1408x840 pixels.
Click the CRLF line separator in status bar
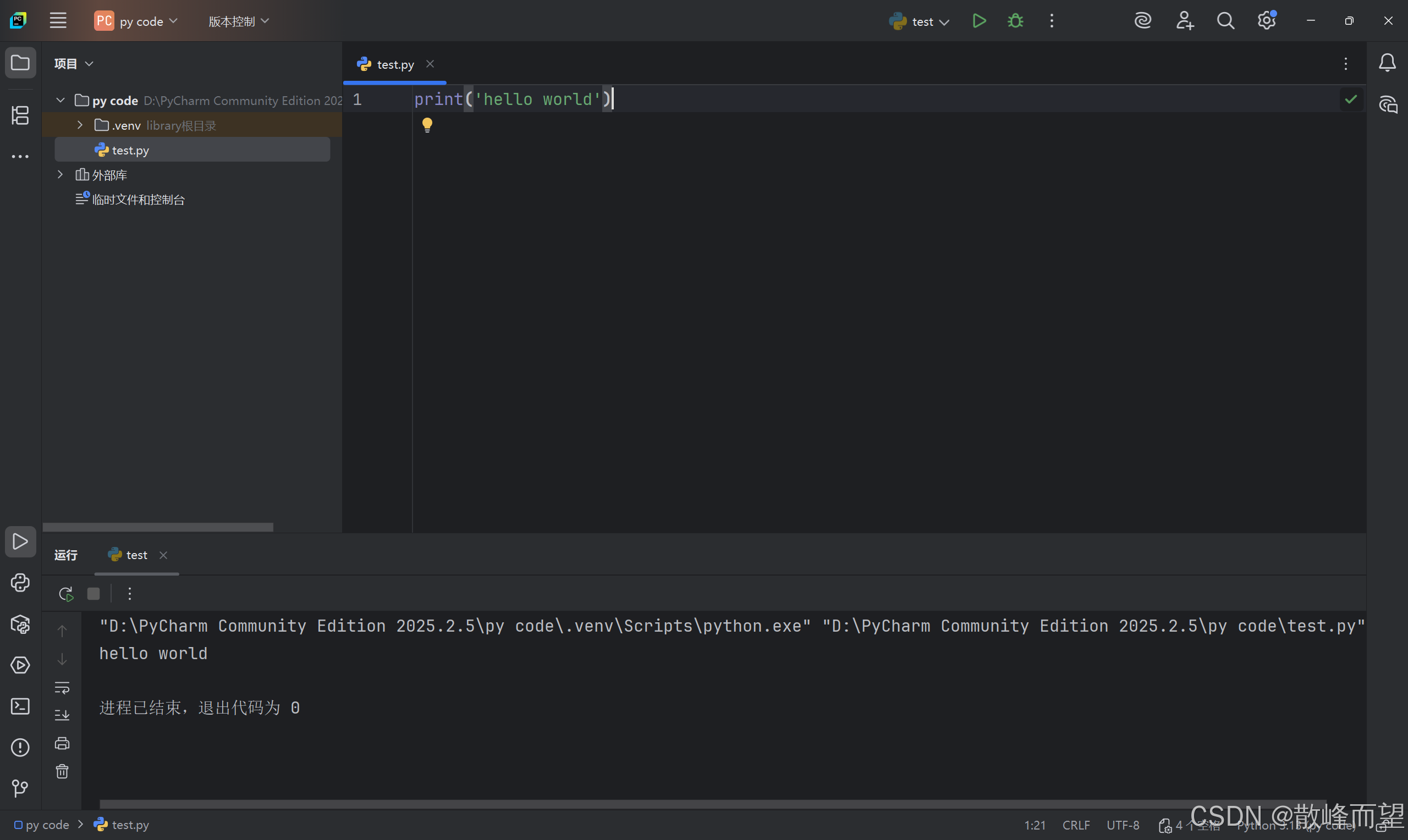1076,825
